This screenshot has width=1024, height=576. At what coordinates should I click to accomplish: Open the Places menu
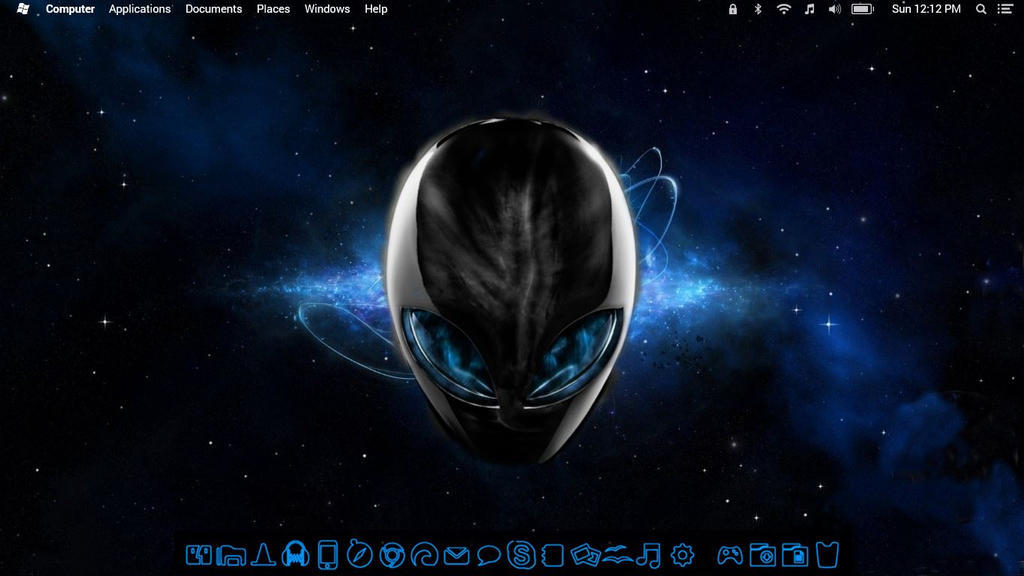(x=273, y=9)
